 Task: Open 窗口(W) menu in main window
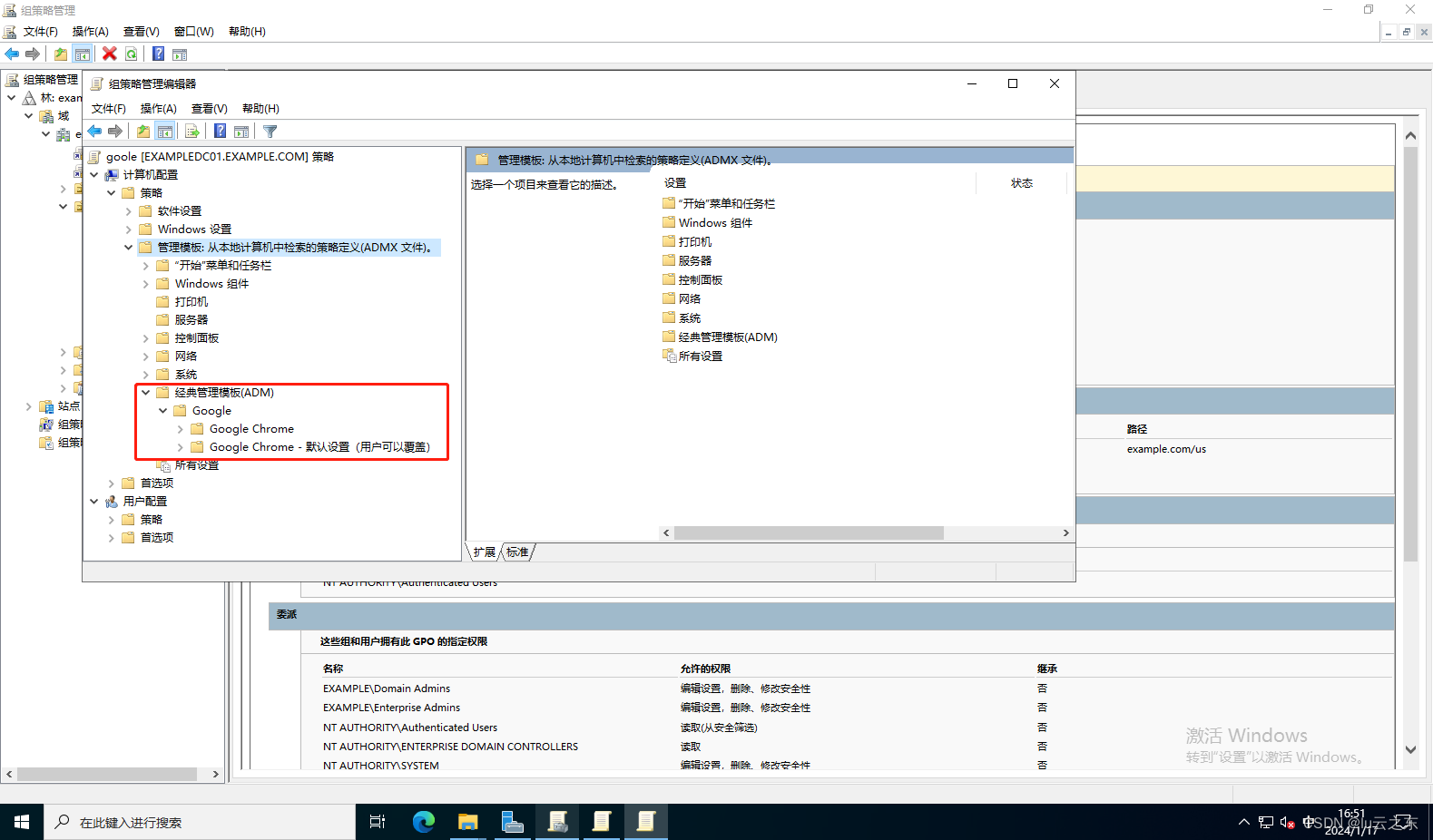click(x=194, y=32)
